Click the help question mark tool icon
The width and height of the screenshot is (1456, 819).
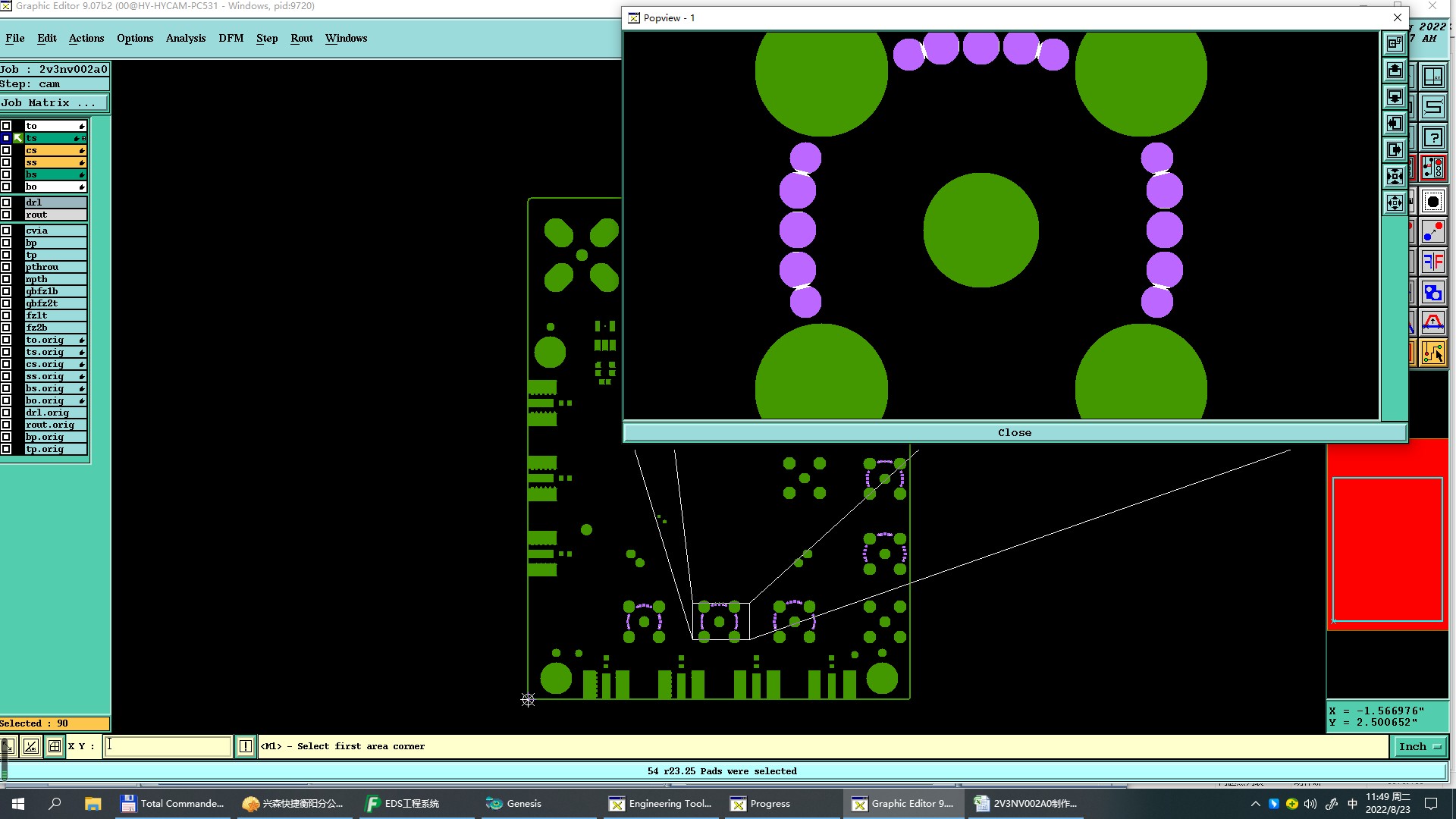pyautogui.click(x=1432, y=137)
